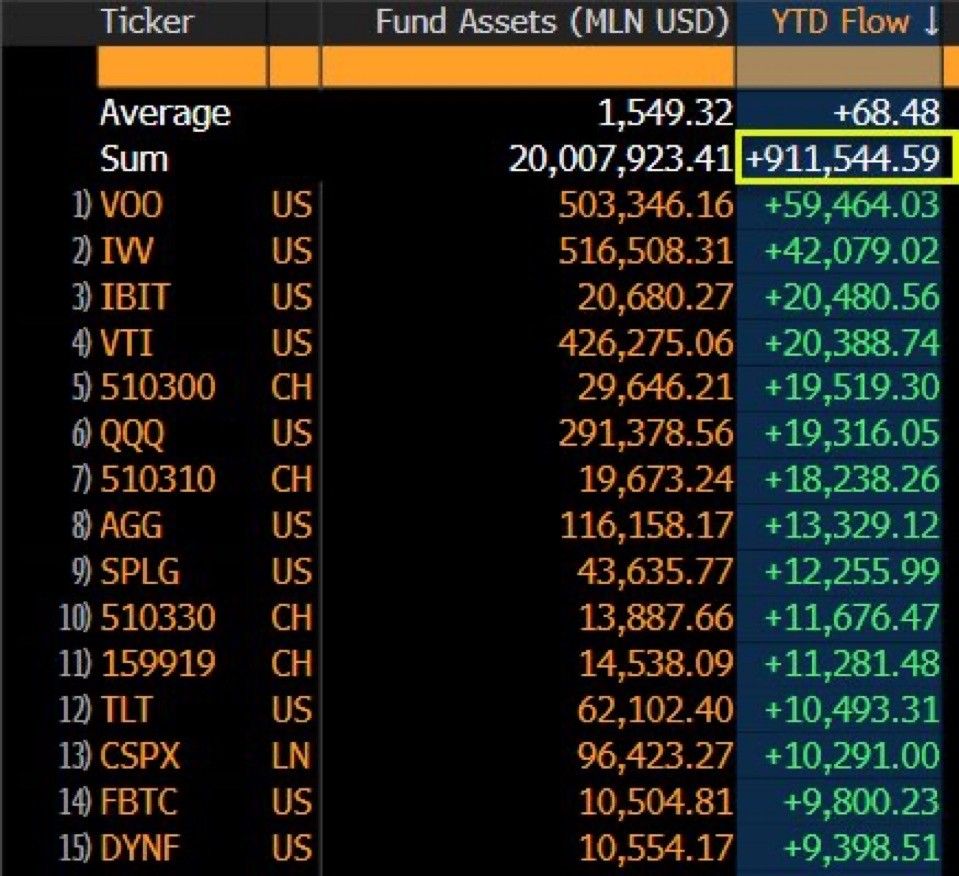This screenshot has width=959, height=876.
Task: Select the CSPX LN ticker
Action: [140, 755]
